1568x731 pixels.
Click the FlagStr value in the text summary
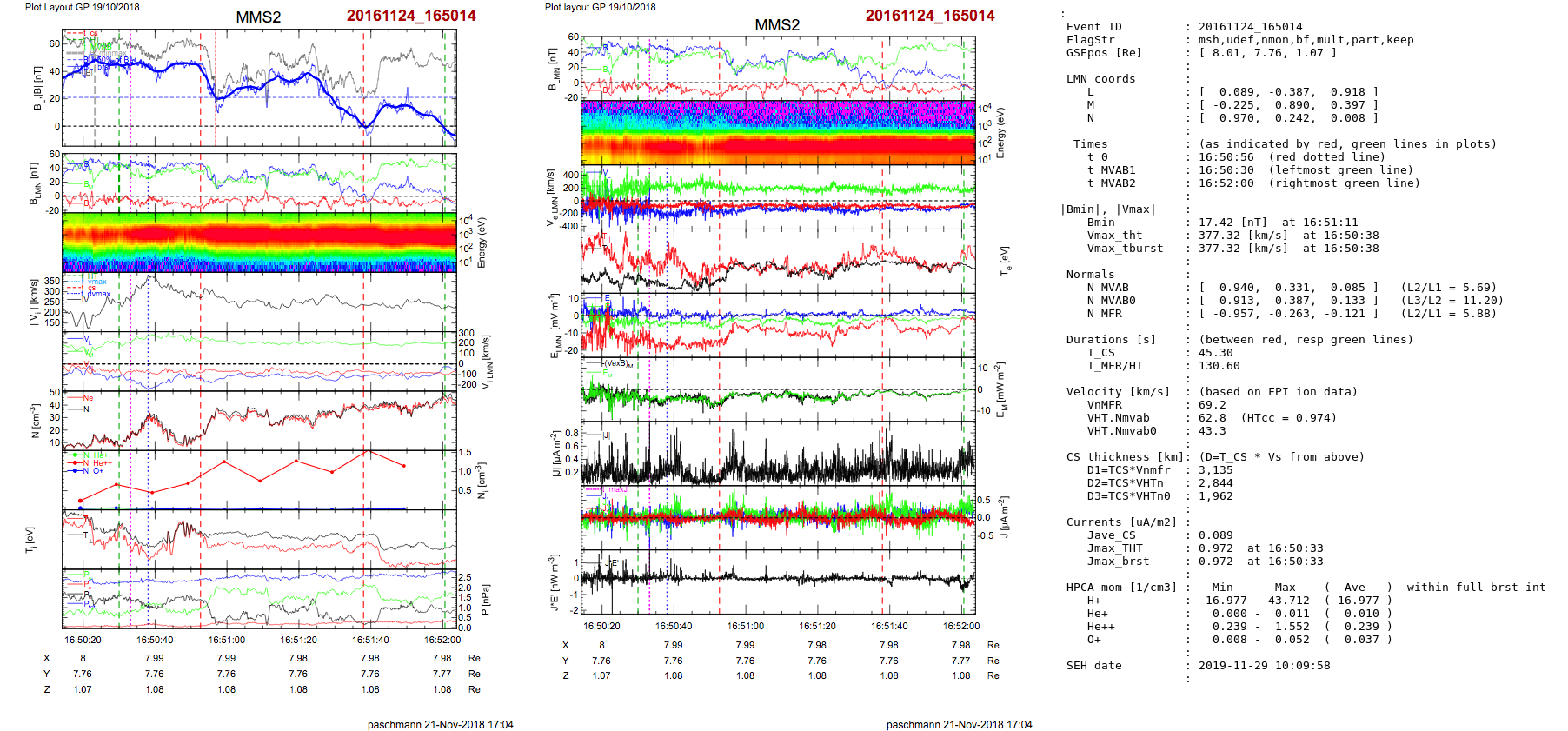(x=1306, y=40)
